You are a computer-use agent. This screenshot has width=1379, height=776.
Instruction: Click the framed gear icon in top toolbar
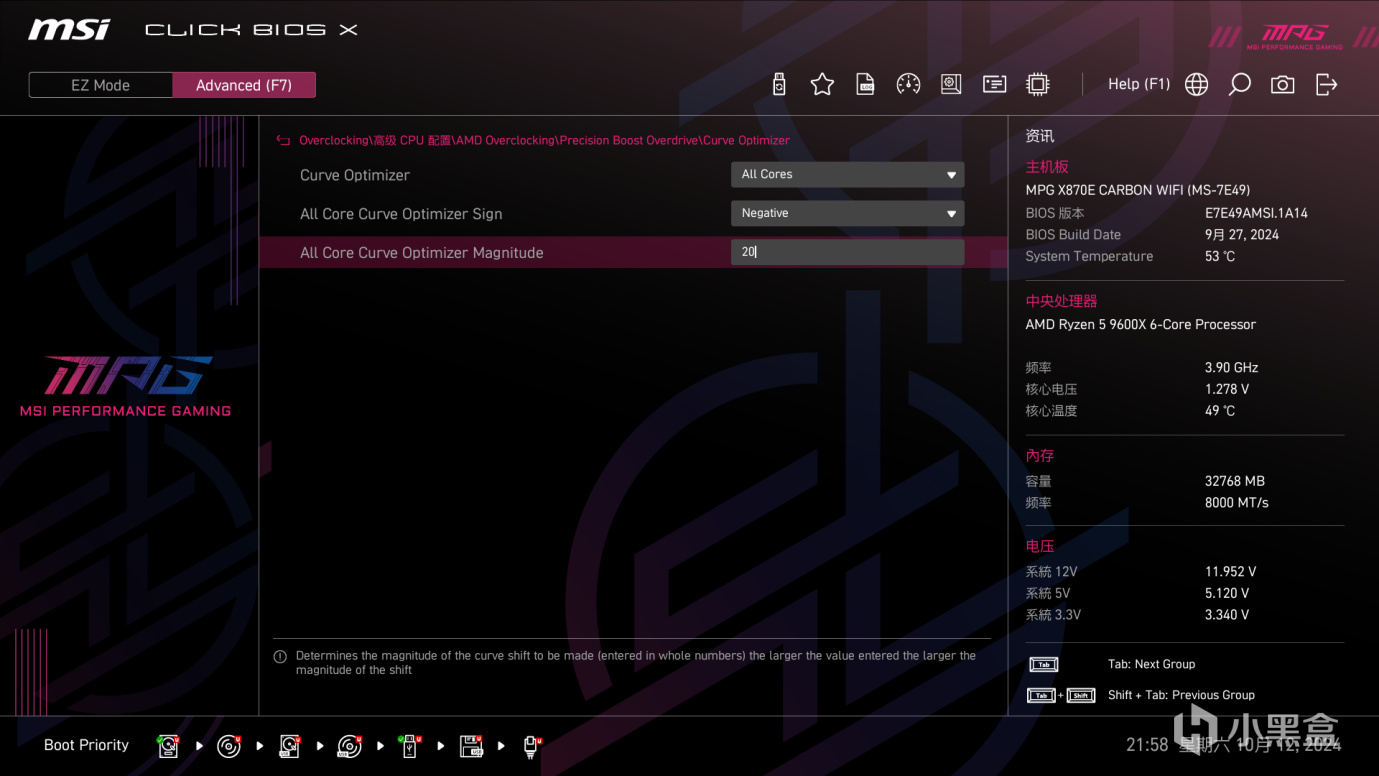click(951, 85)
